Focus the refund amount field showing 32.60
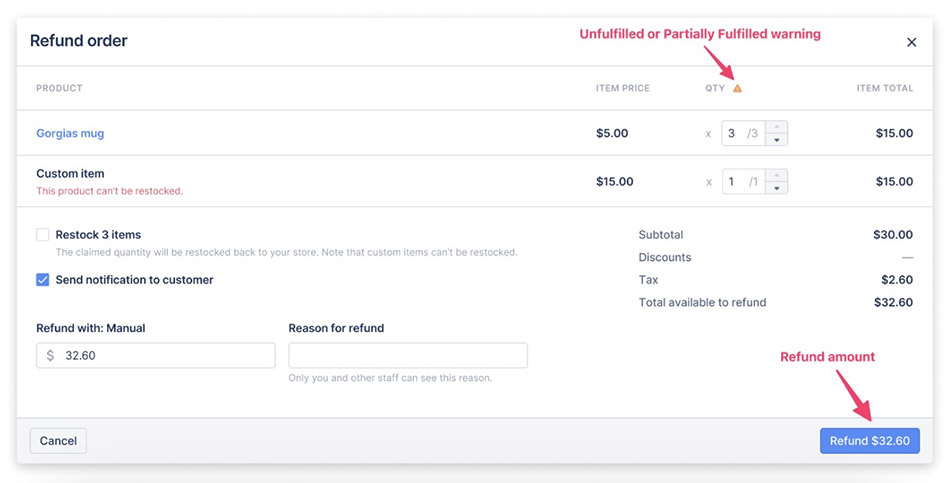 coord(156,356)
